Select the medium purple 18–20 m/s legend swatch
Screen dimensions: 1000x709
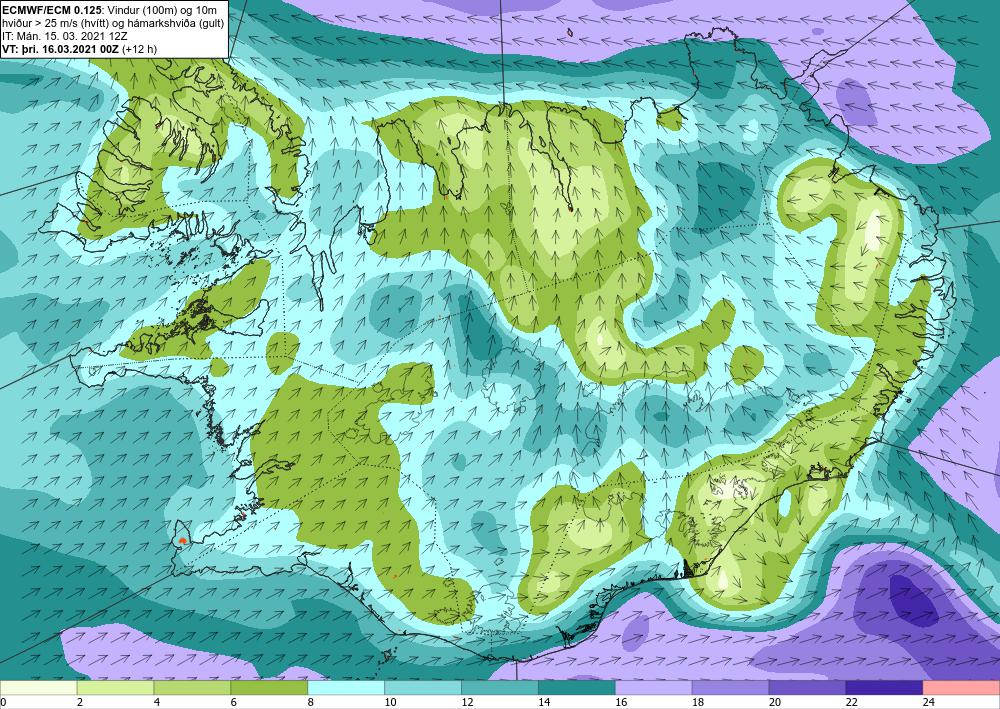[730, 688]
